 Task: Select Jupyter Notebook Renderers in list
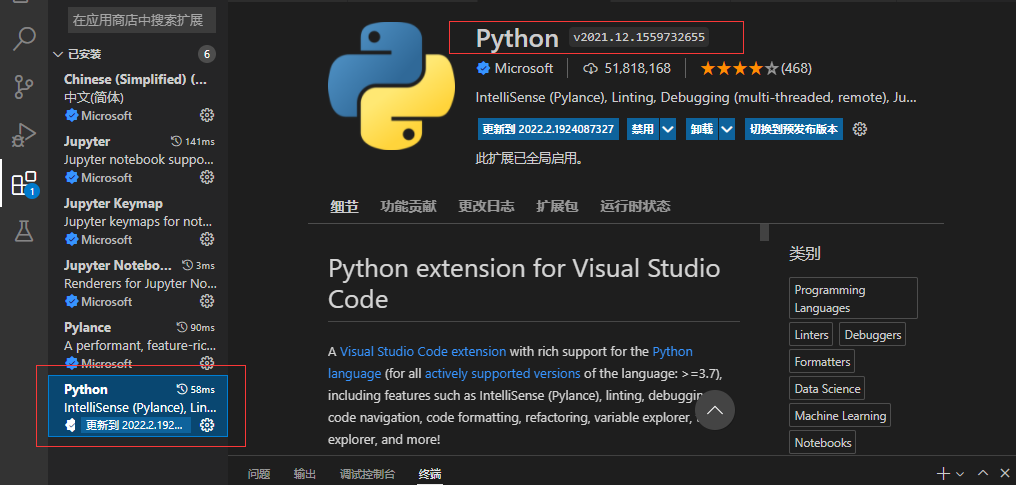[139, 284]
